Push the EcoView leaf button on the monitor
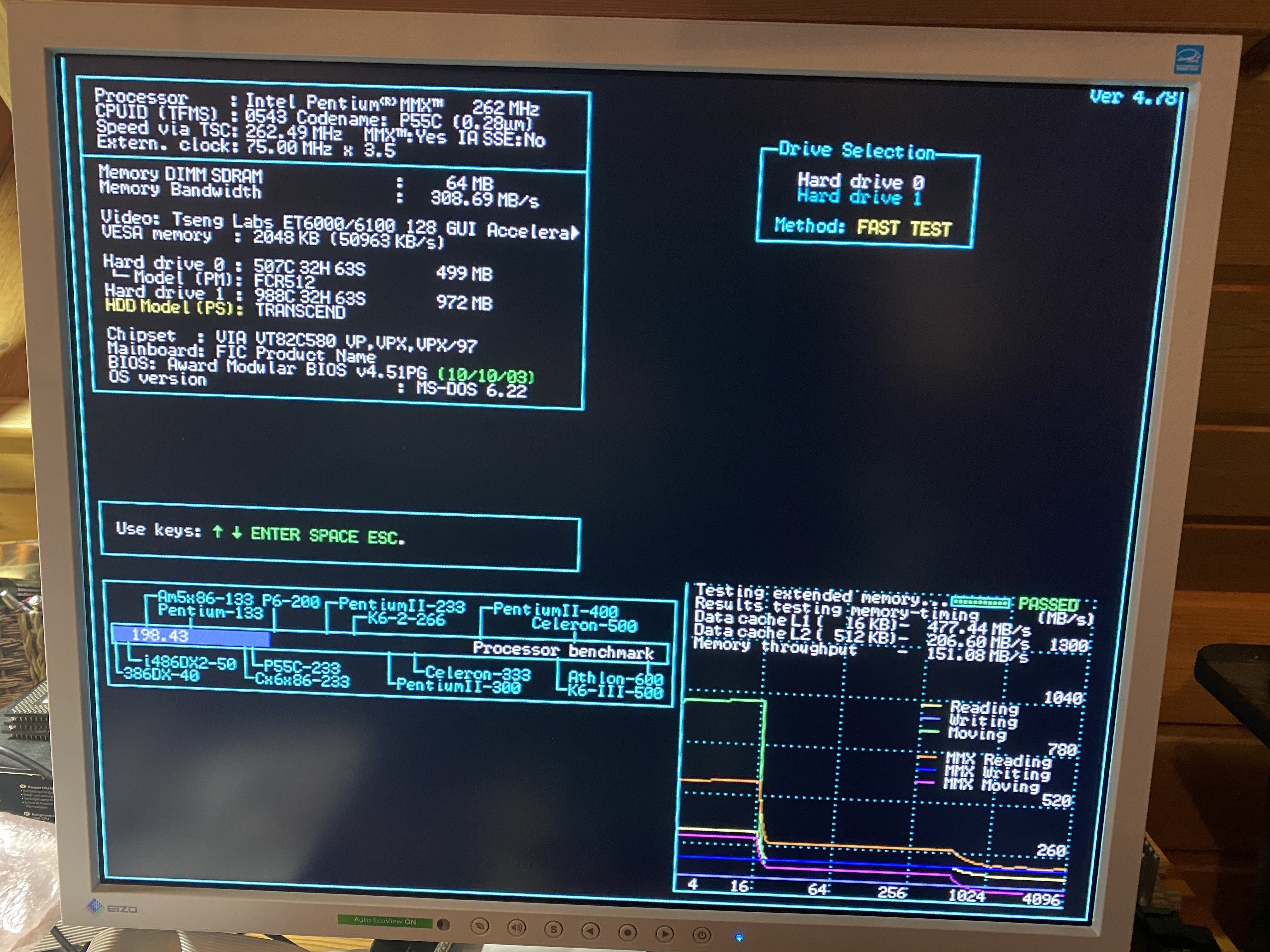The image size is (1270, 952). coord(480,926)
